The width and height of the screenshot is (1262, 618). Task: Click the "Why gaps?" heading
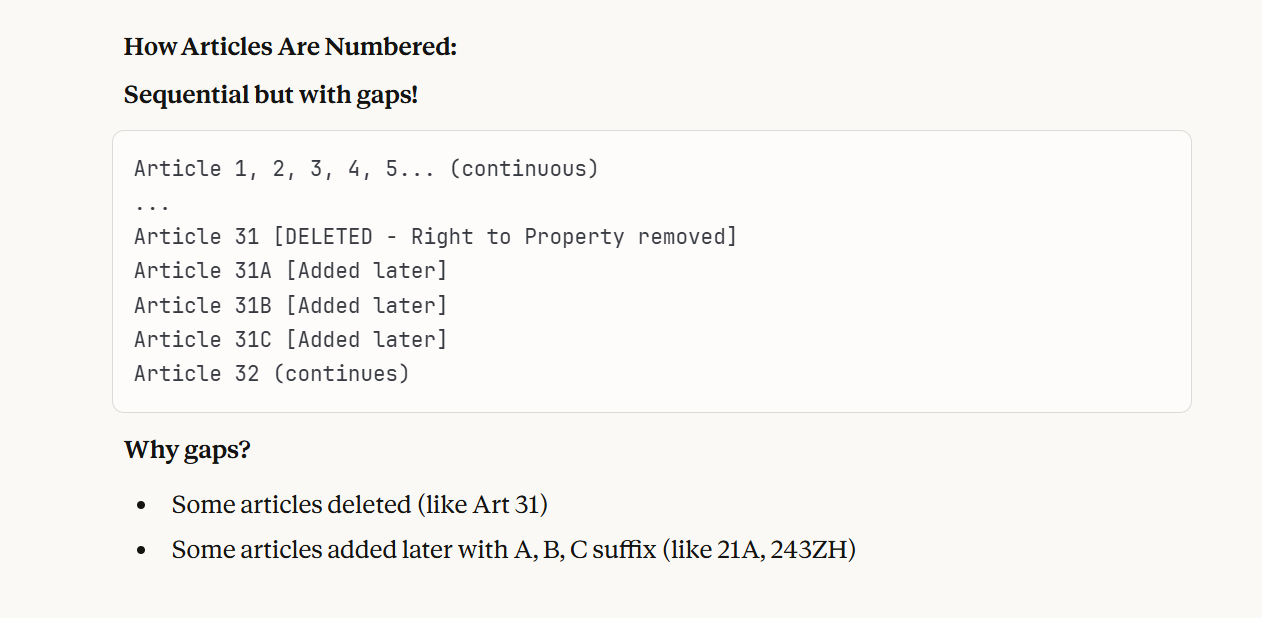coord(187,450)
